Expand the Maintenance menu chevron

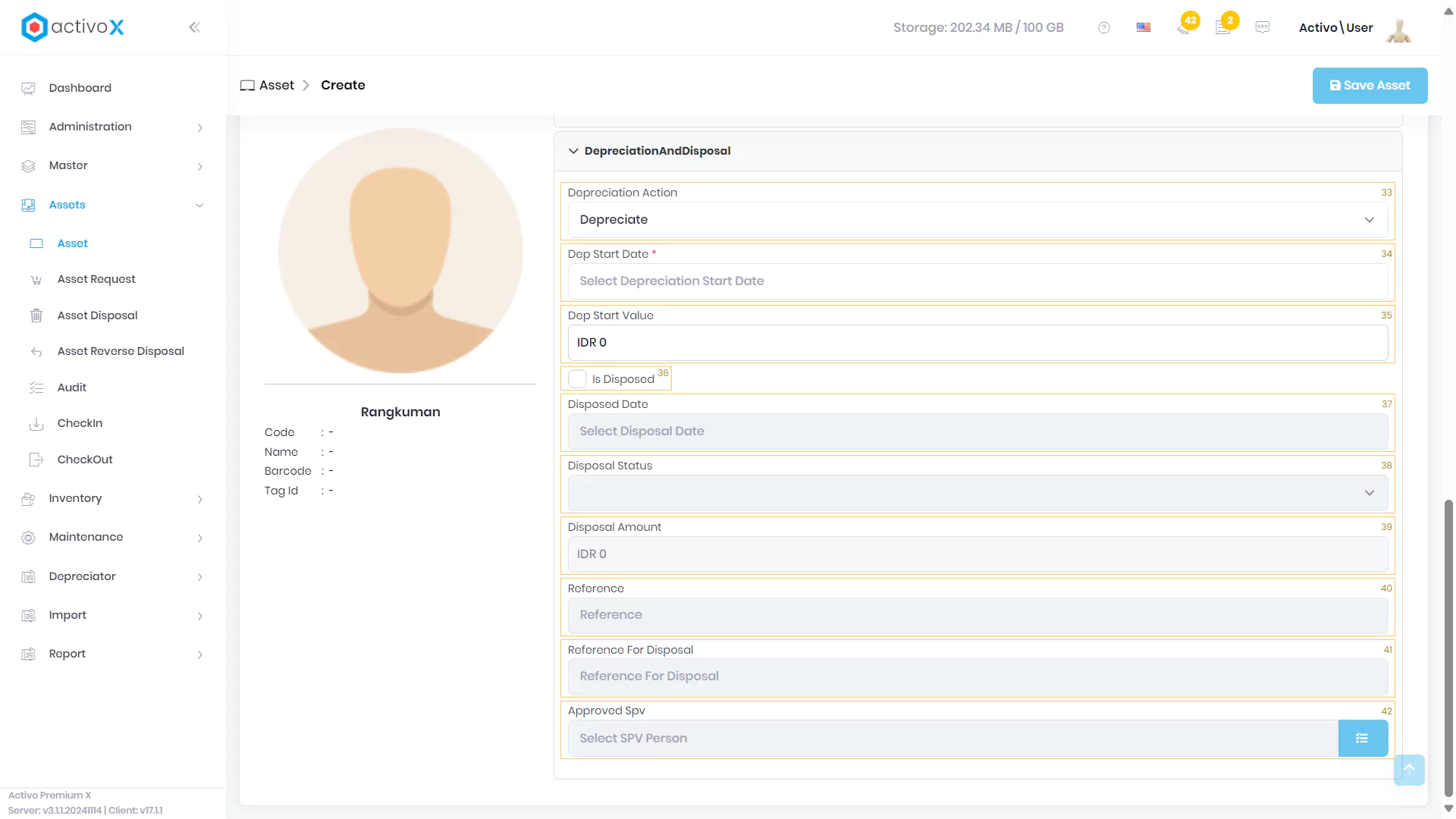pos(199,538)
